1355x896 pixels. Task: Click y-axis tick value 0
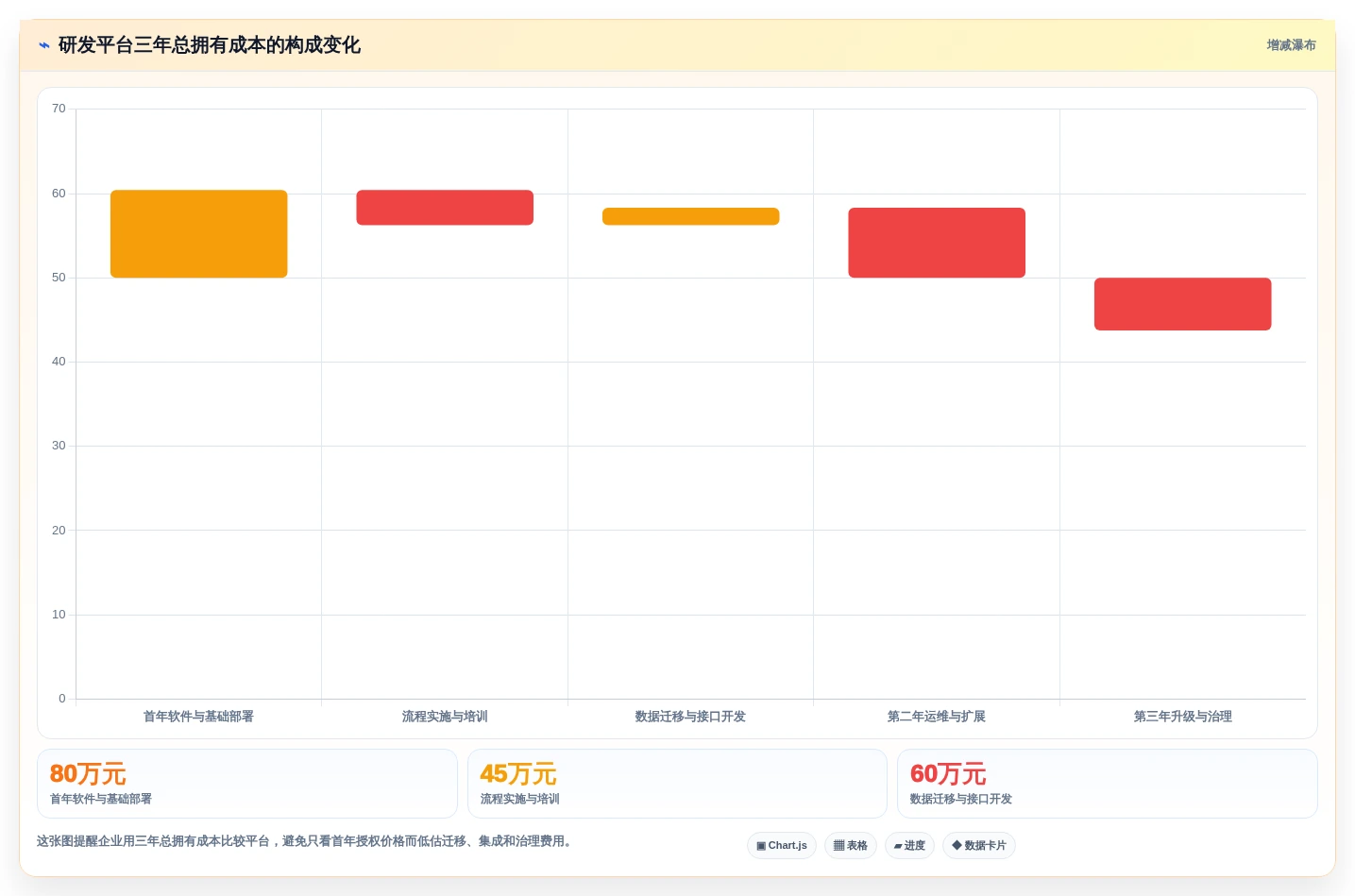(62, 699)
